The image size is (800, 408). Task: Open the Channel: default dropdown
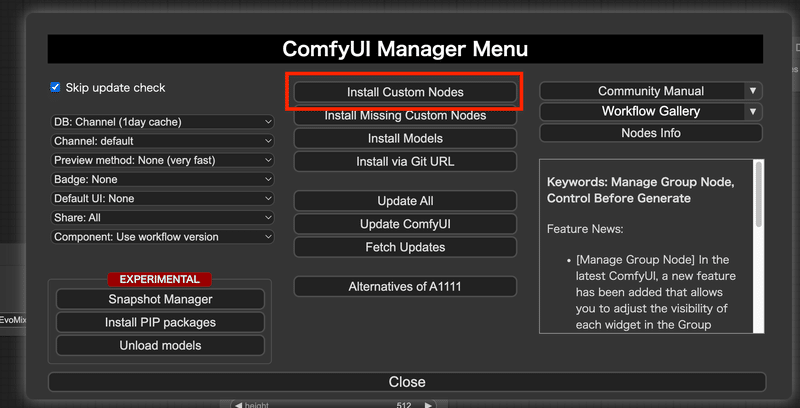click(x=162, y=141)
